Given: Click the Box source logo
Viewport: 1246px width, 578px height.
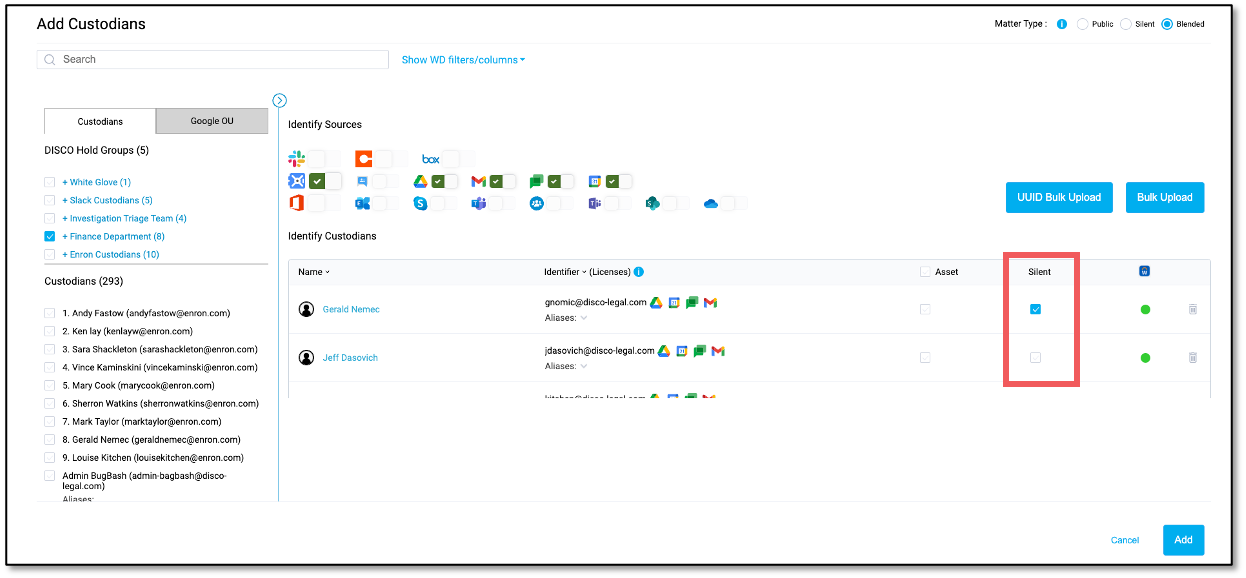Looking at the screenshot, I should (431, 159).
